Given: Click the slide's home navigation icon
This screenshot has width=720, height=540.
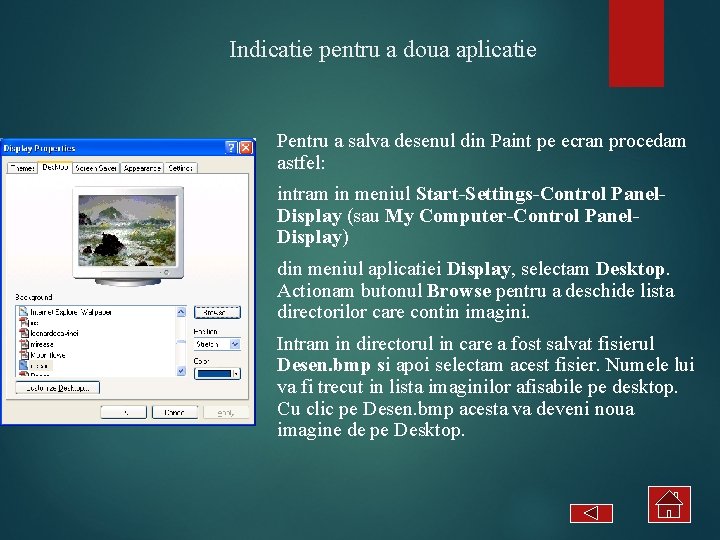Looking at the screenshot, I should (669, 504).
